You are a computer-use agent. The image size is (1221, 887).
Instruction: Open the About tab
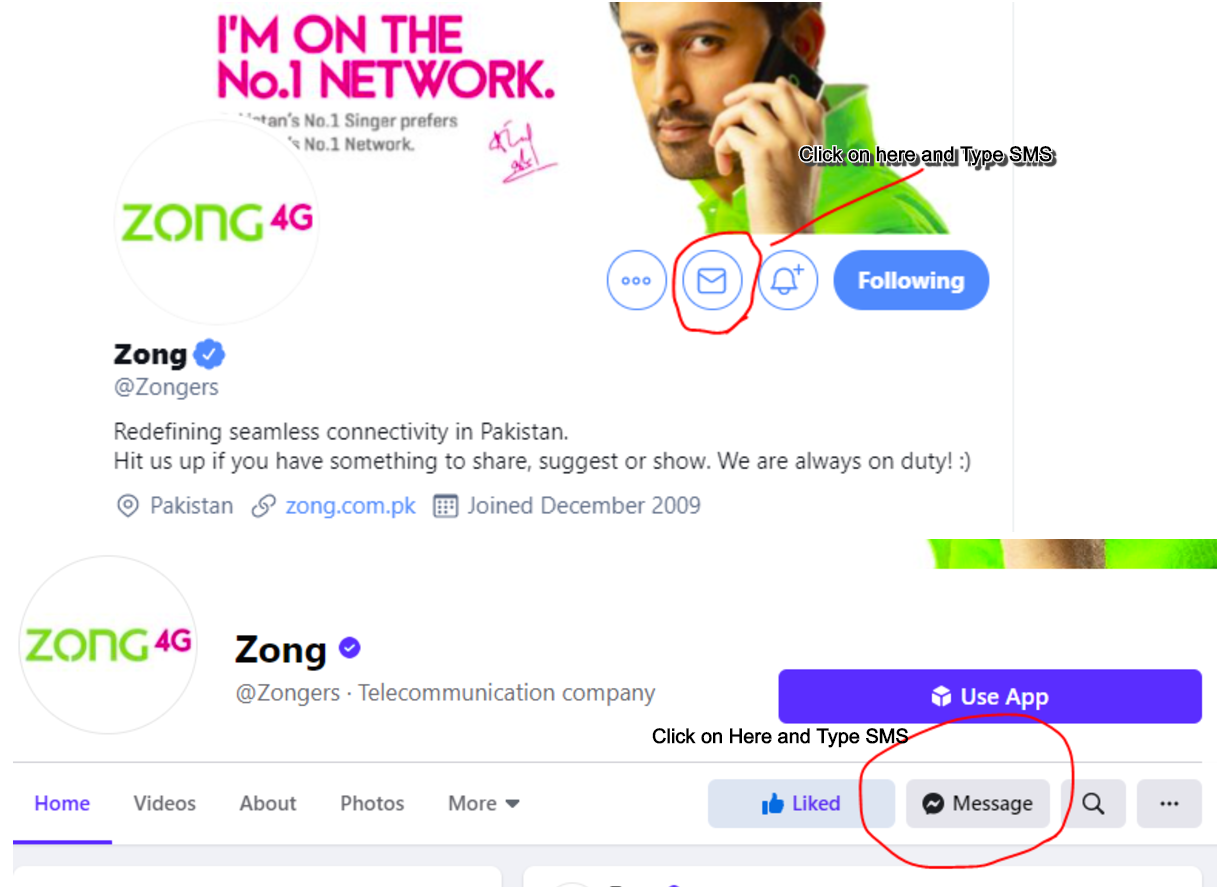(x=267, y=803)
